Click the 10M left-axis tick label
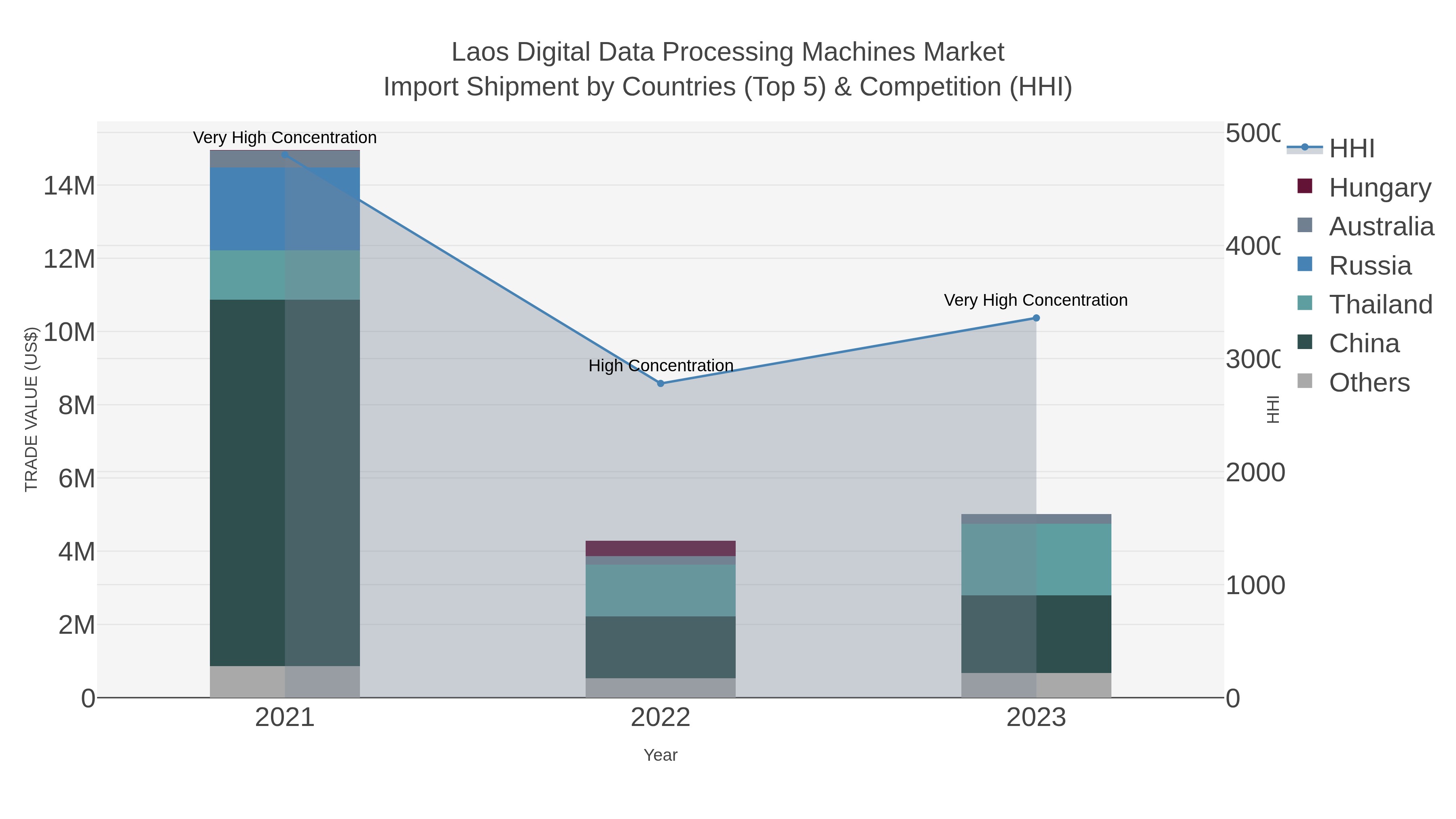Viewport: 1456px width, 819px height. pos(70,332)
